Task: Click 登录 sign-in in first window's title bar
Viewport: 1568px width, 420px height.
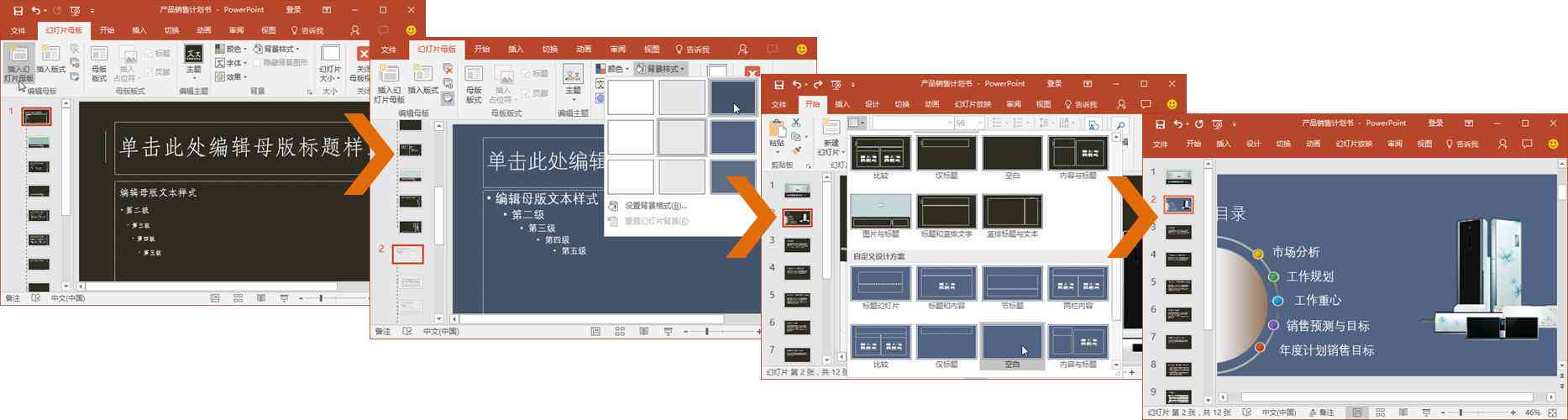Action: click(293, 10)
